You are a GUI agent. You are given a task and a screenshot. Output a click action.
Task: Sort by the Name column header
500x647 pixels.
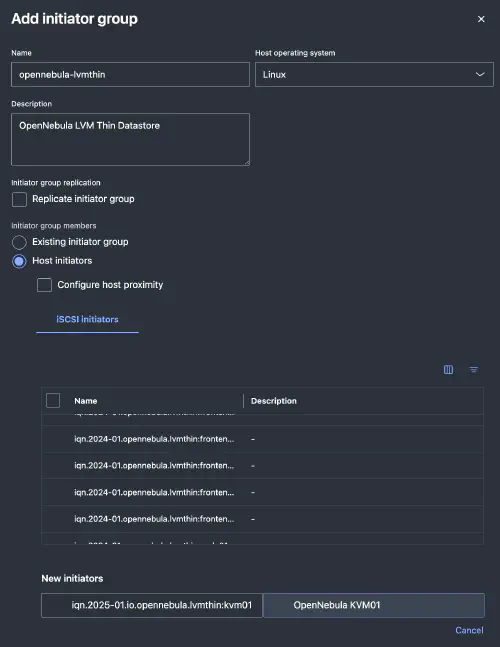tap(86, 401)
